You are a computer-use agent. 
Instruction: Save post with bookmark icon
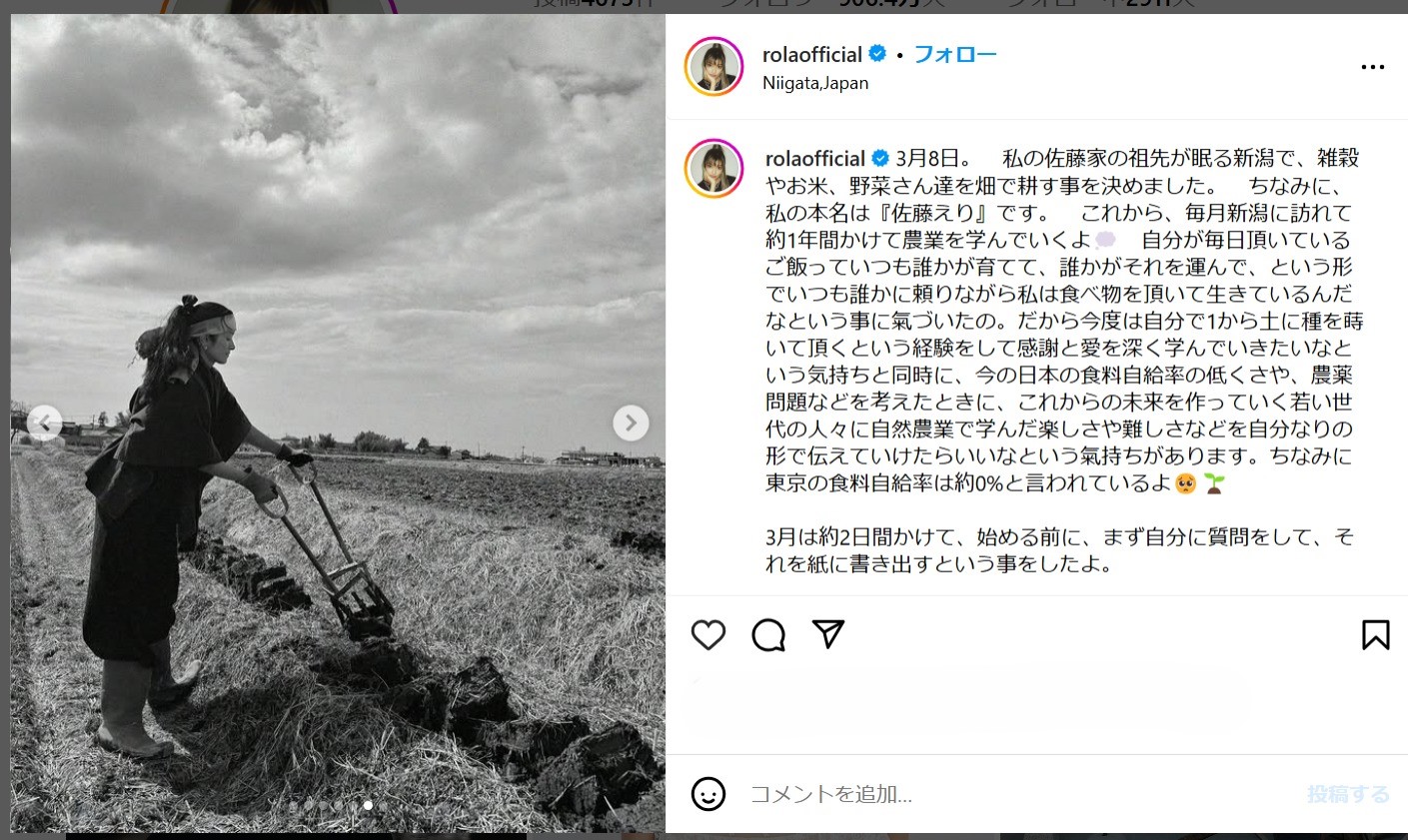(1375, 635)
